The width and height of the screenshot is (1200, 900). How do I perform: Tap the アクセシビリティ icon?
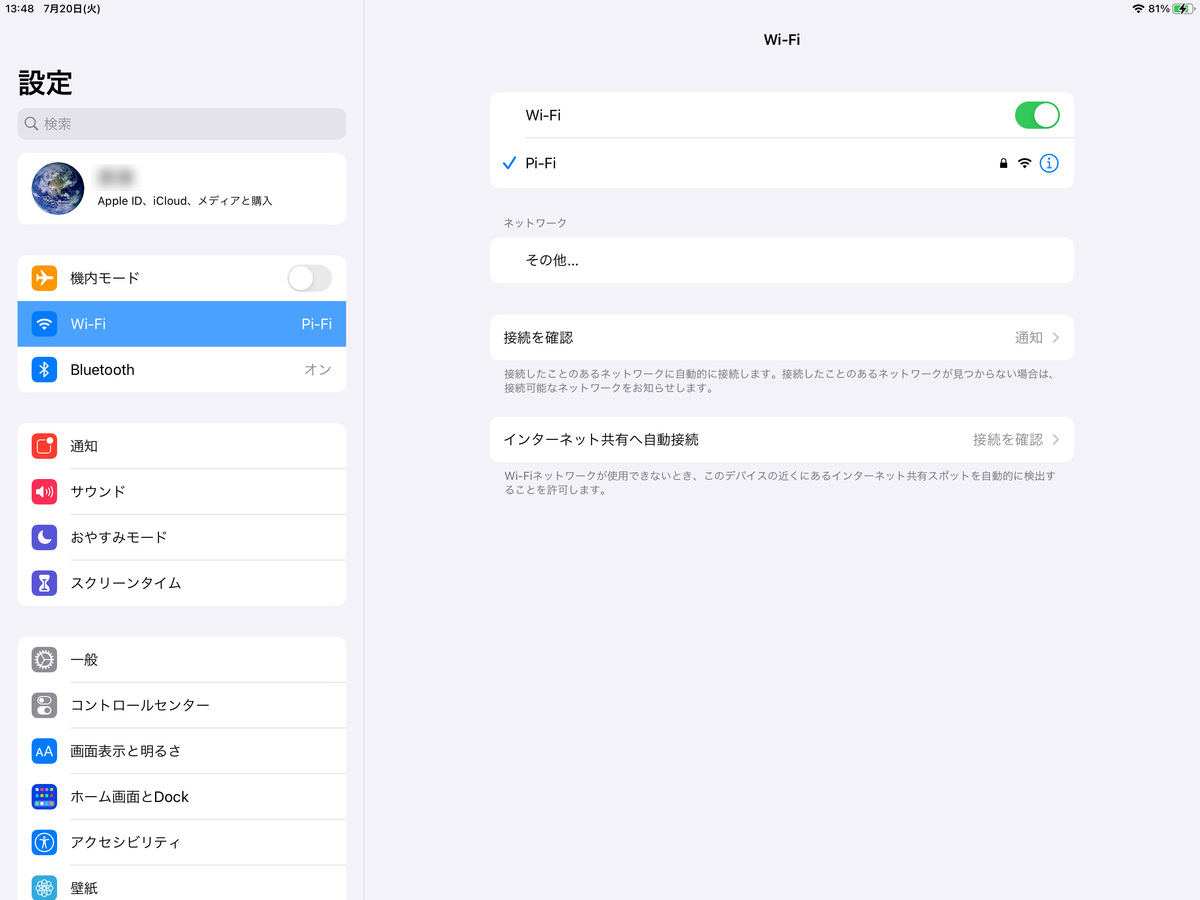point(44,842)
